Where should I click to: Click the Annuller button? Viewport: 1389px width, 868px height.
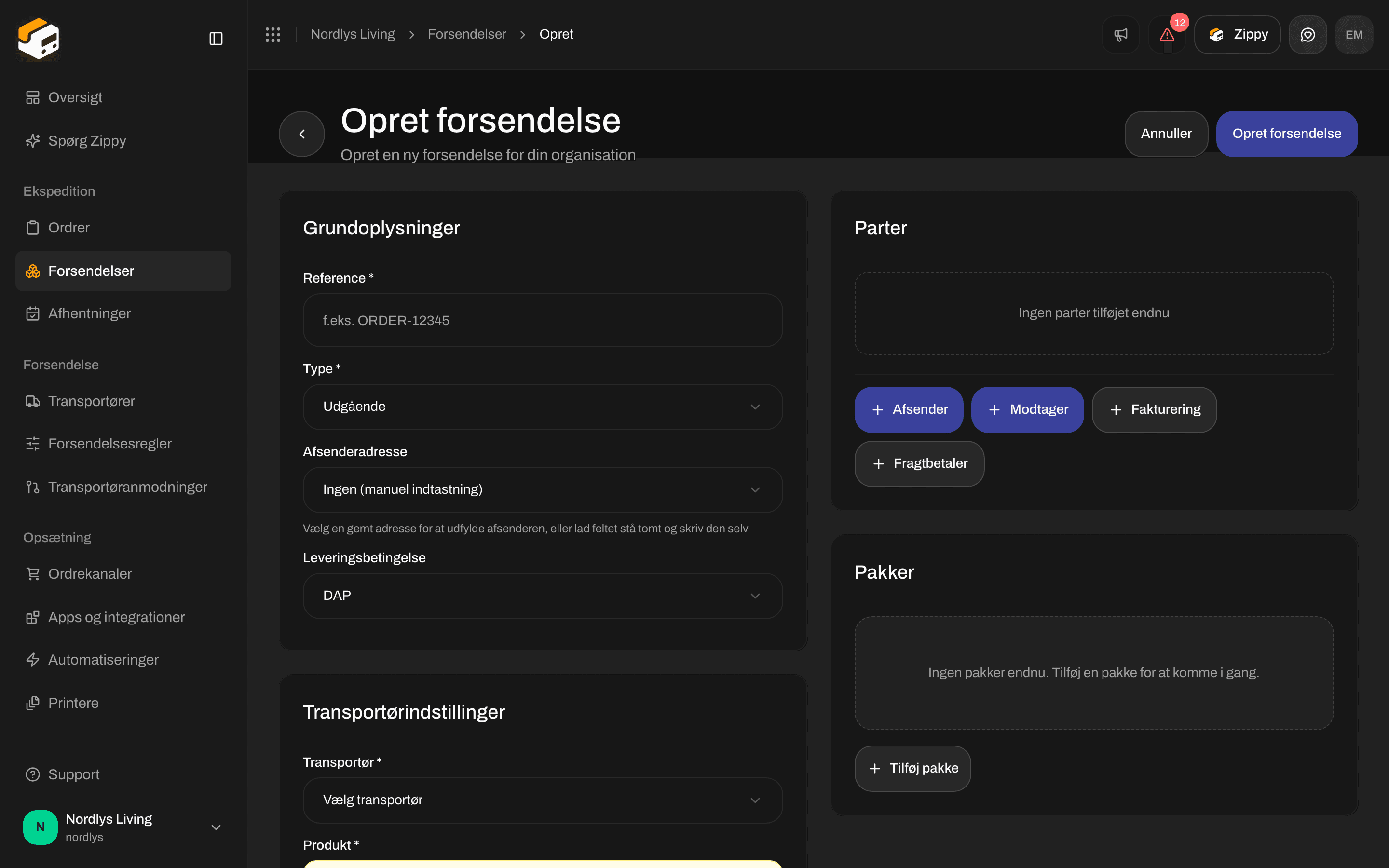point(1166,134)
